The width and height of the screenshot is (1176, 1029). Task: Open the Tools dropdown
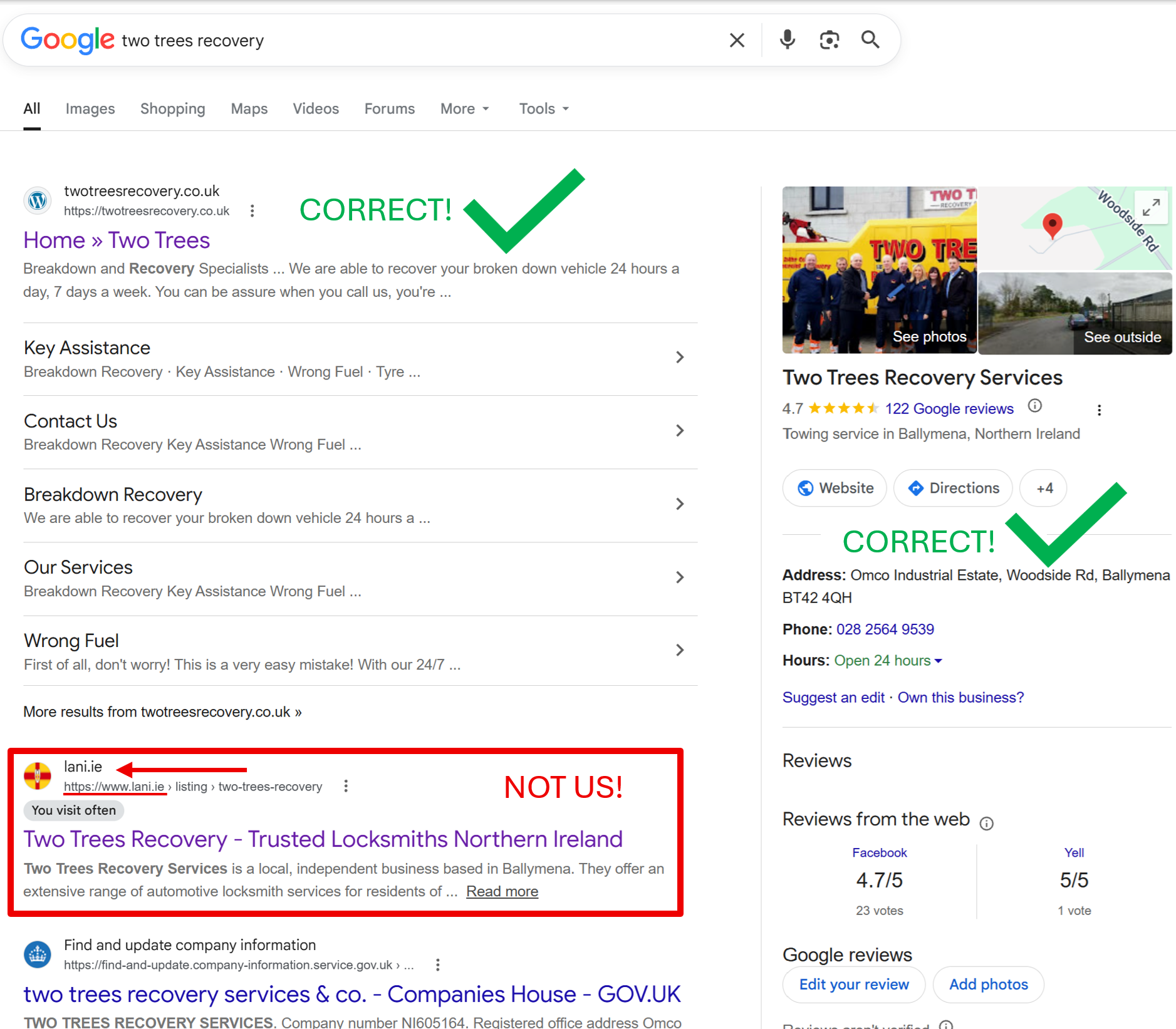click(544, 109)
